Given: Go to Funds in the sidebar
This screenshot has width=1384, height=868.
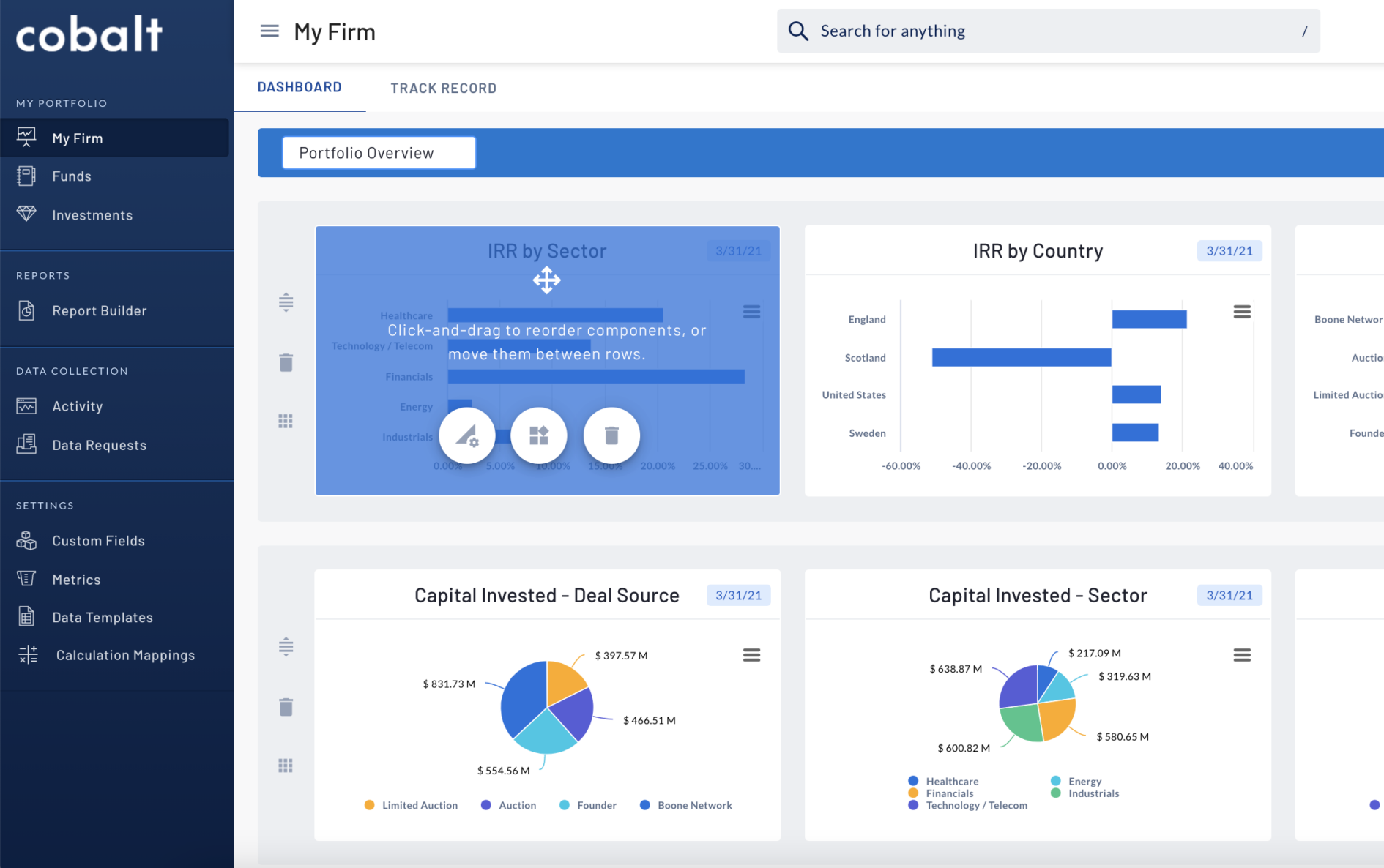Looking at the screenshot, I should coord(72,176).
